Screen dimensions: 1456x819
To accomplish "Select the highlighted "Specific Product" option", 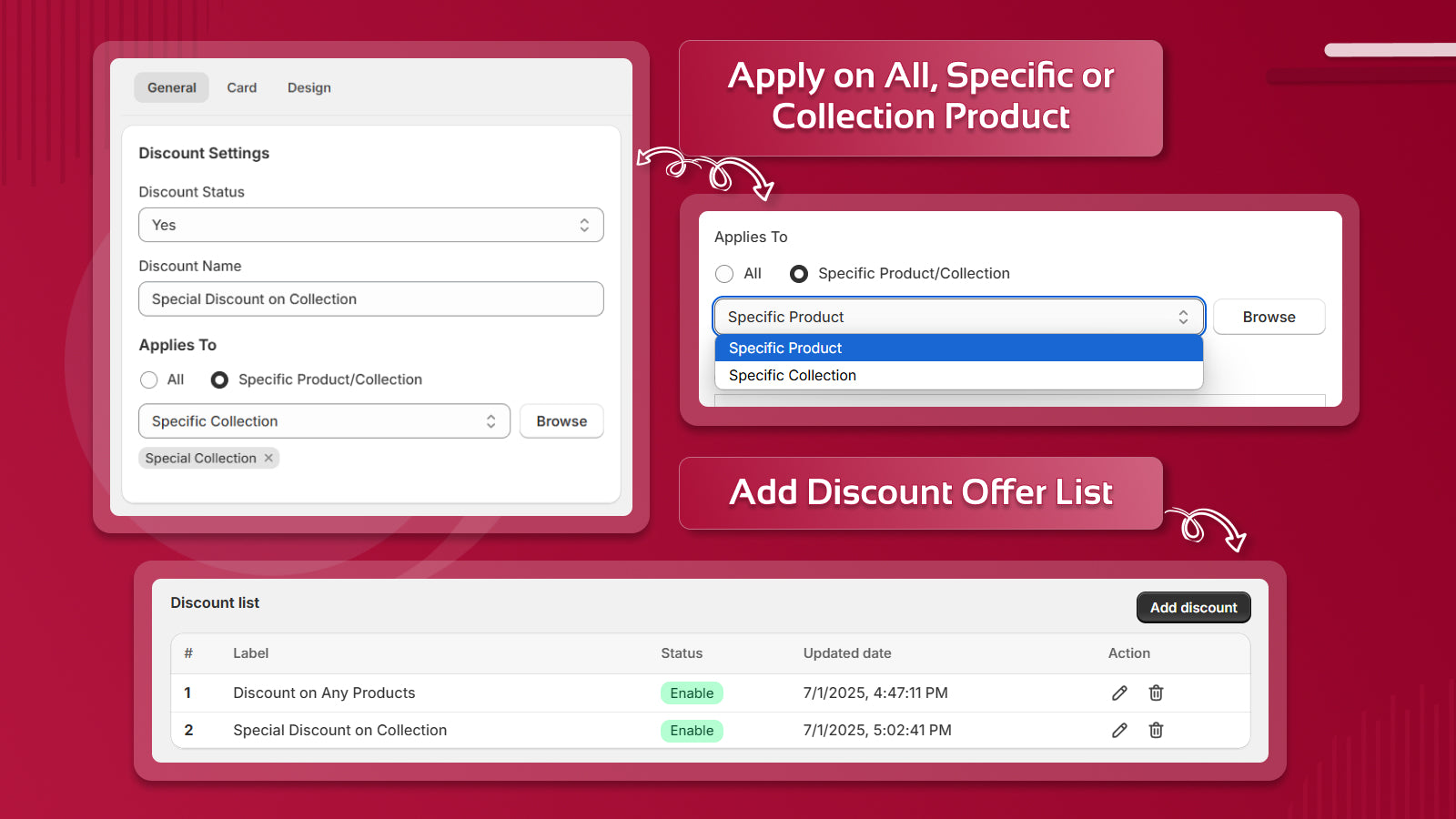I will [x=784, y=348].
